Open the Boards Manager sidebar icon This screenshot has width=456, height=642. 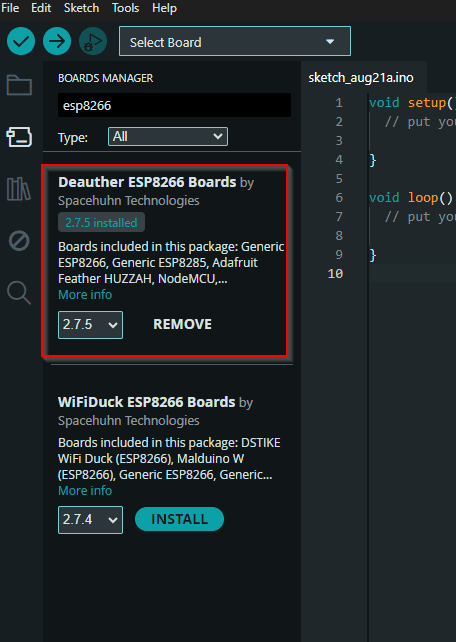click(19, 137)
